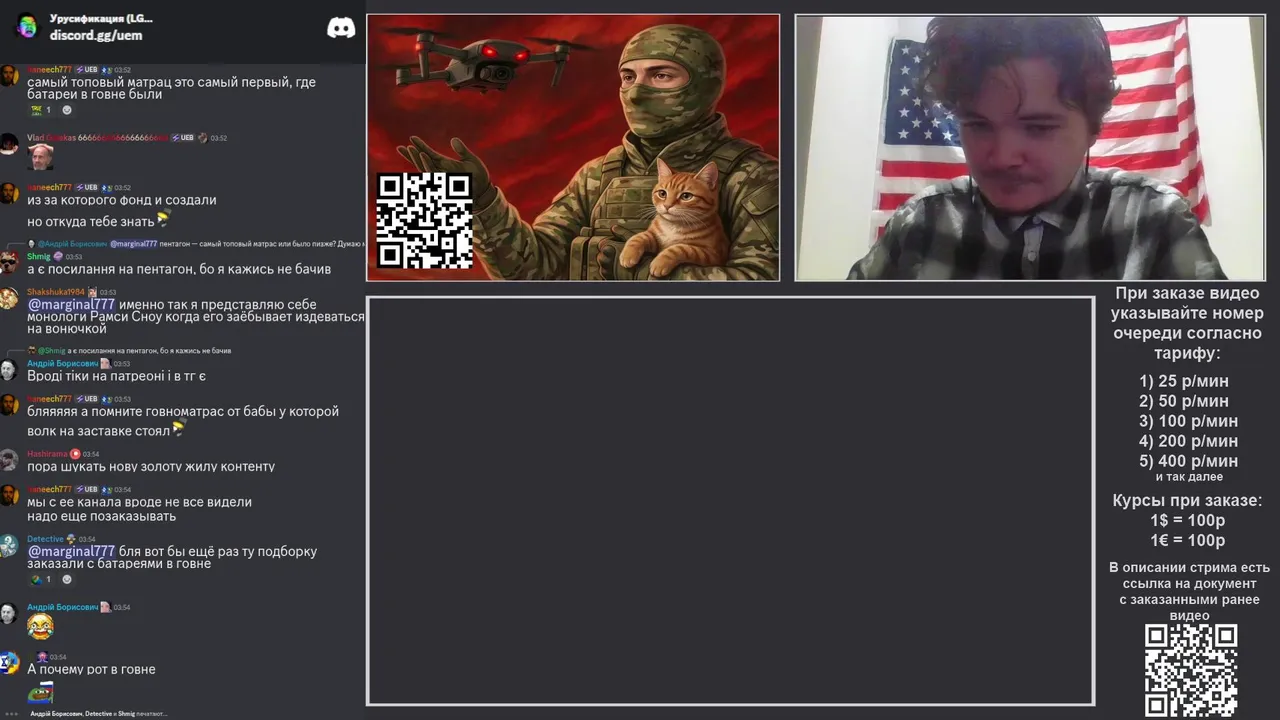
Task: Click avatar beside 'Вроді тіки на патреоні'
Action: (x=8, y=370)
